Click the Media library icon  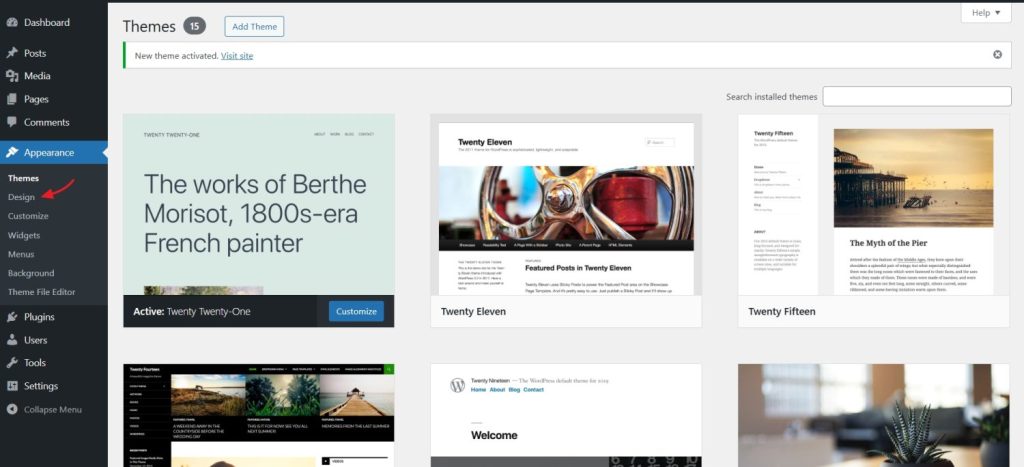12,76
